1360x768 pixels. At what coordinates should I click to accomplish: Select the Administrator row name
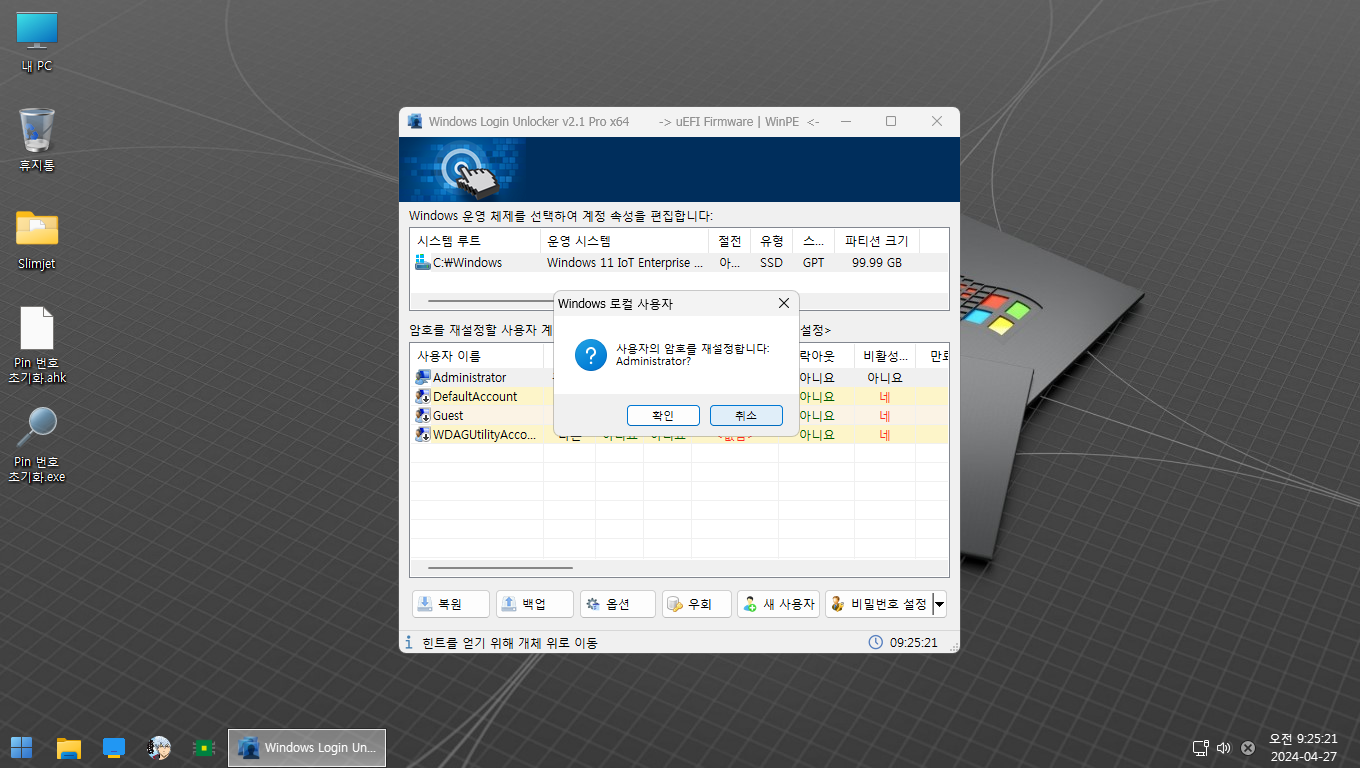coord(469,377)
